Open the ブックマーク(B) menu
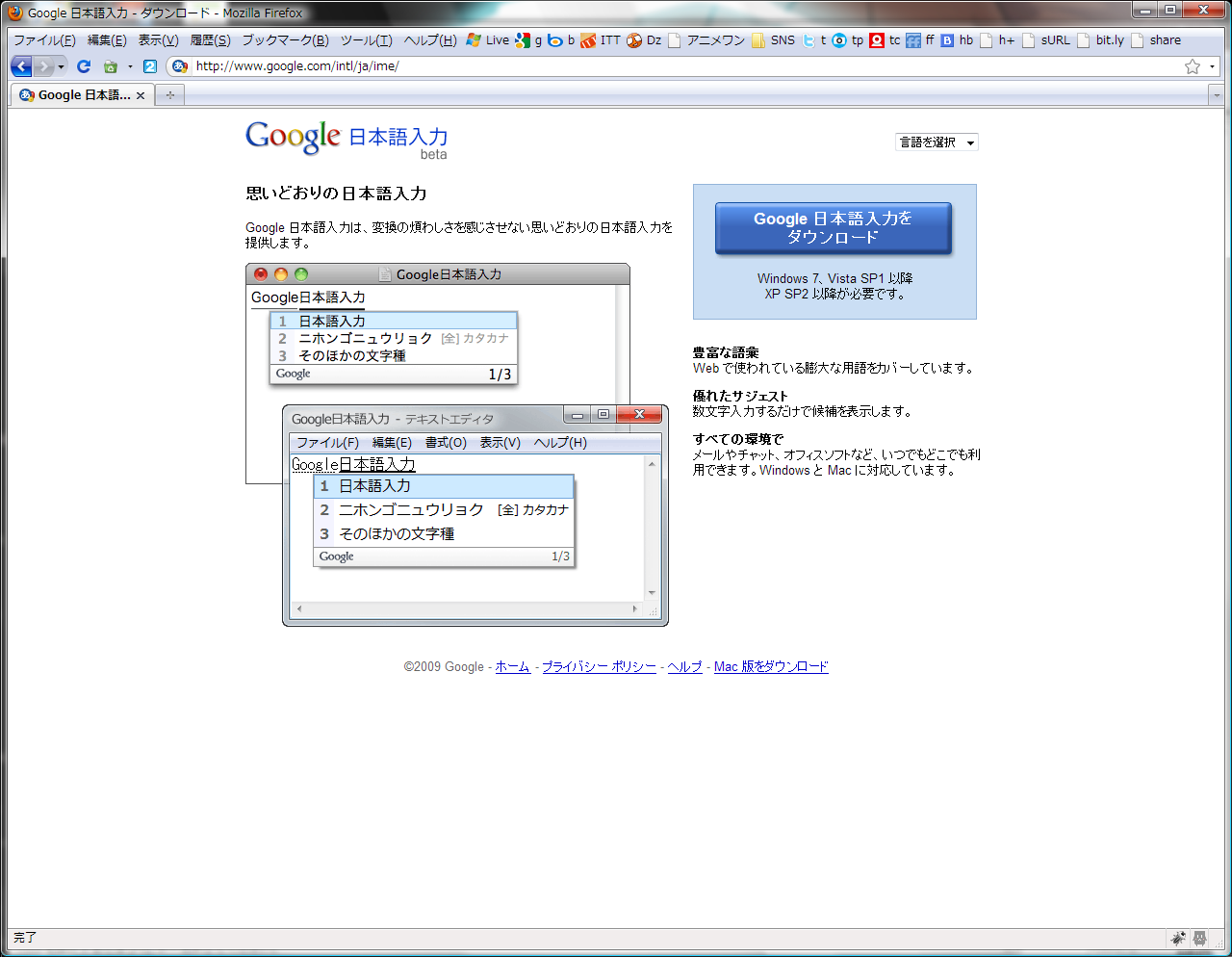This screenshot has width=1232, height=957. click(285, 40)
